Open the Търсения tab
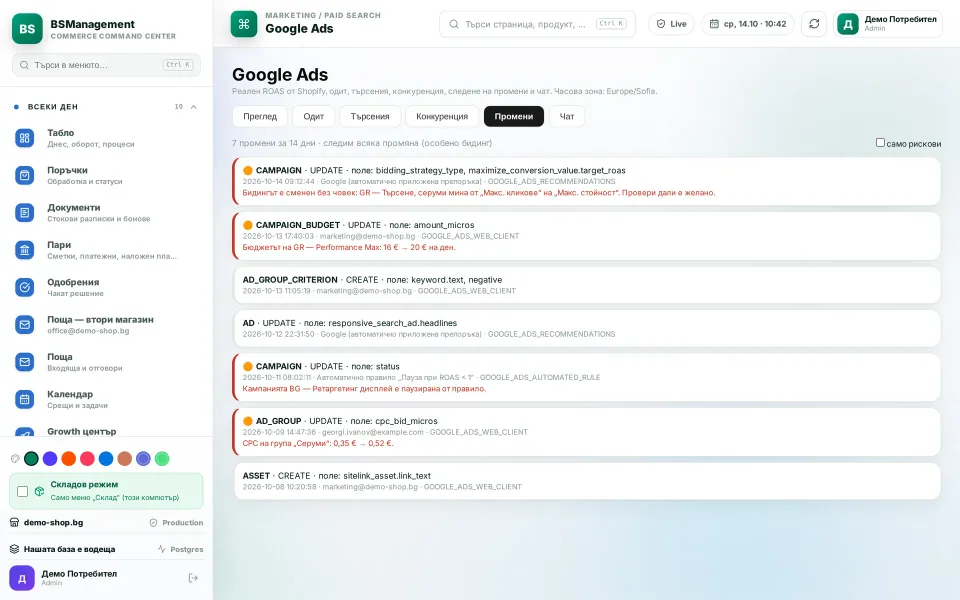The height and width of the screenshot is (600, 960). tap(370, 116)
